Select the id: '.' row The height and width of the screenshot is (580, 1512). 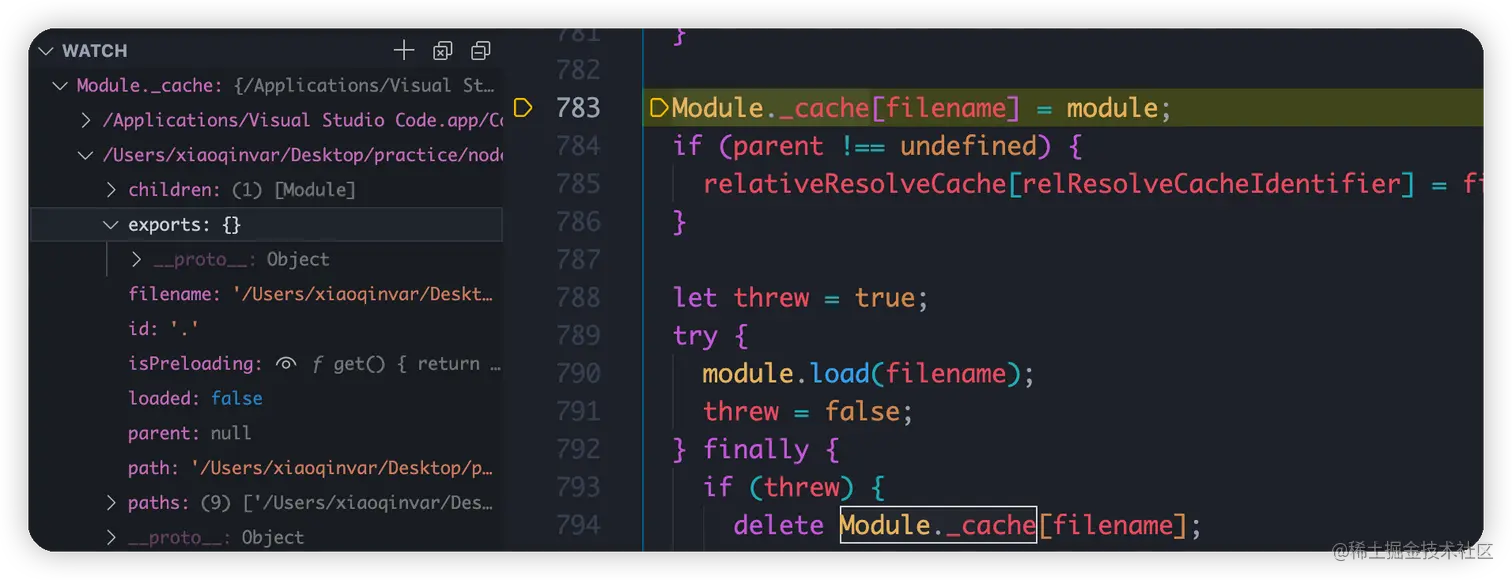coord(267,329)
